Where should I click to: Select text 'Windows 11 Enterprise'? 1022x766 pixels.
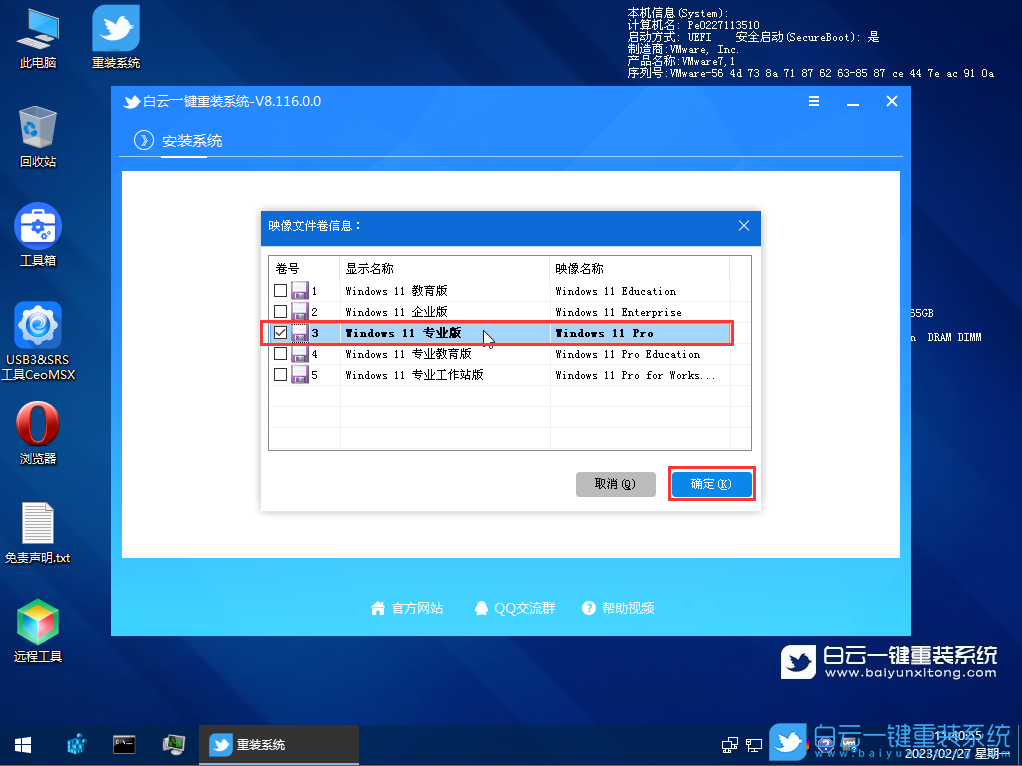618,312
